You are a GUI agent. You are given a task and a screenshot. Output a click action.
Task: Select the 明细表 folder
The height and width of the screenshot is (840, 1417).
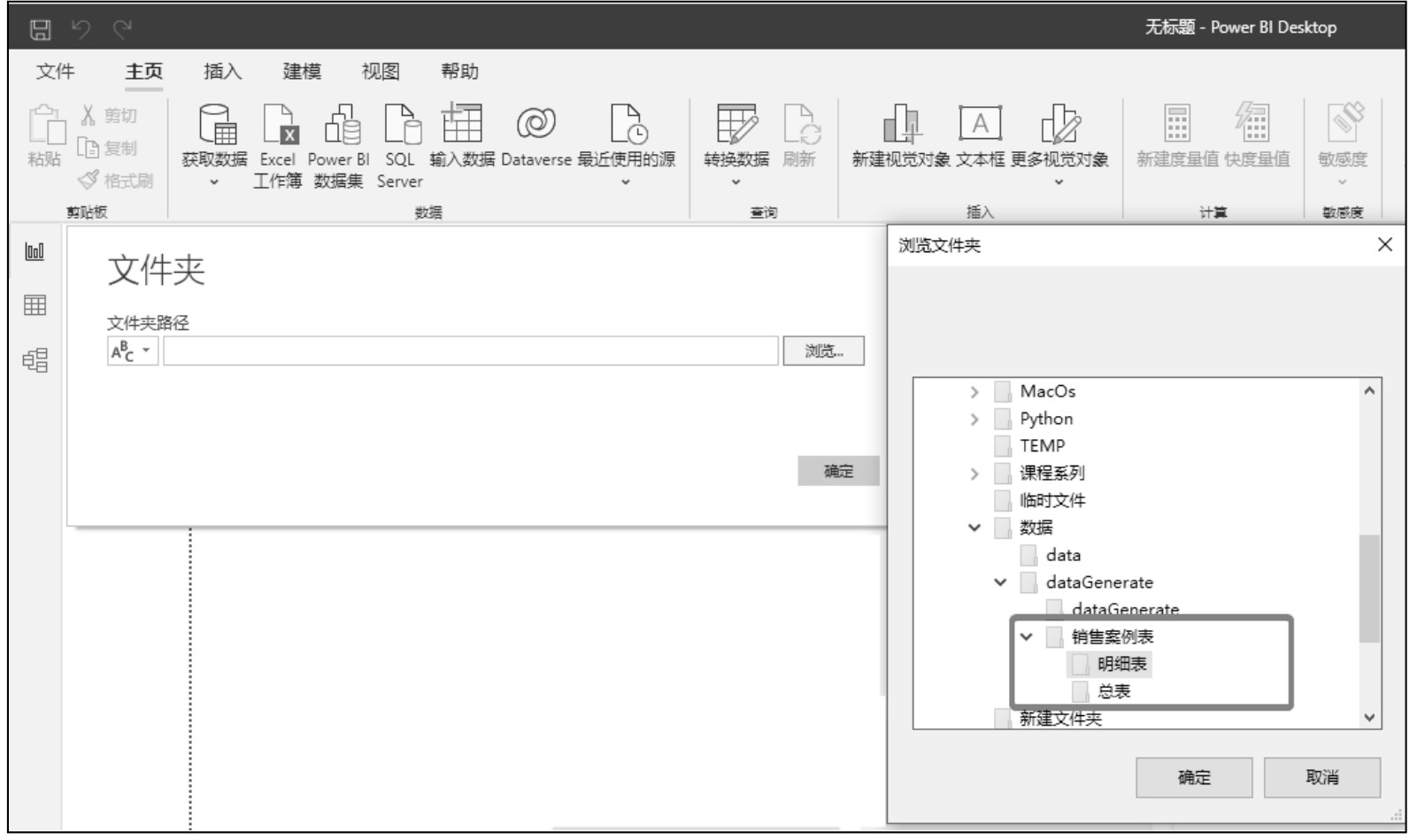pyautogui.click(x=1121, y=665)
